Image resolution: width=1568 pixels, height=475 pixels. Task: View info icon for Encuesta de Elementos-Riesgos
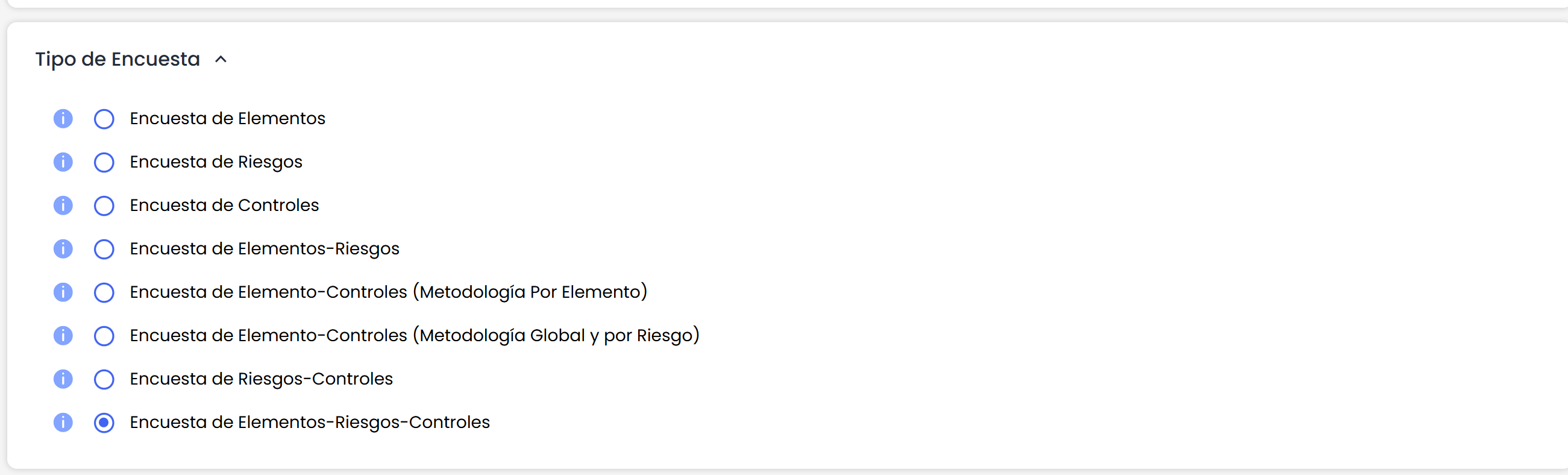click(63, 249)
